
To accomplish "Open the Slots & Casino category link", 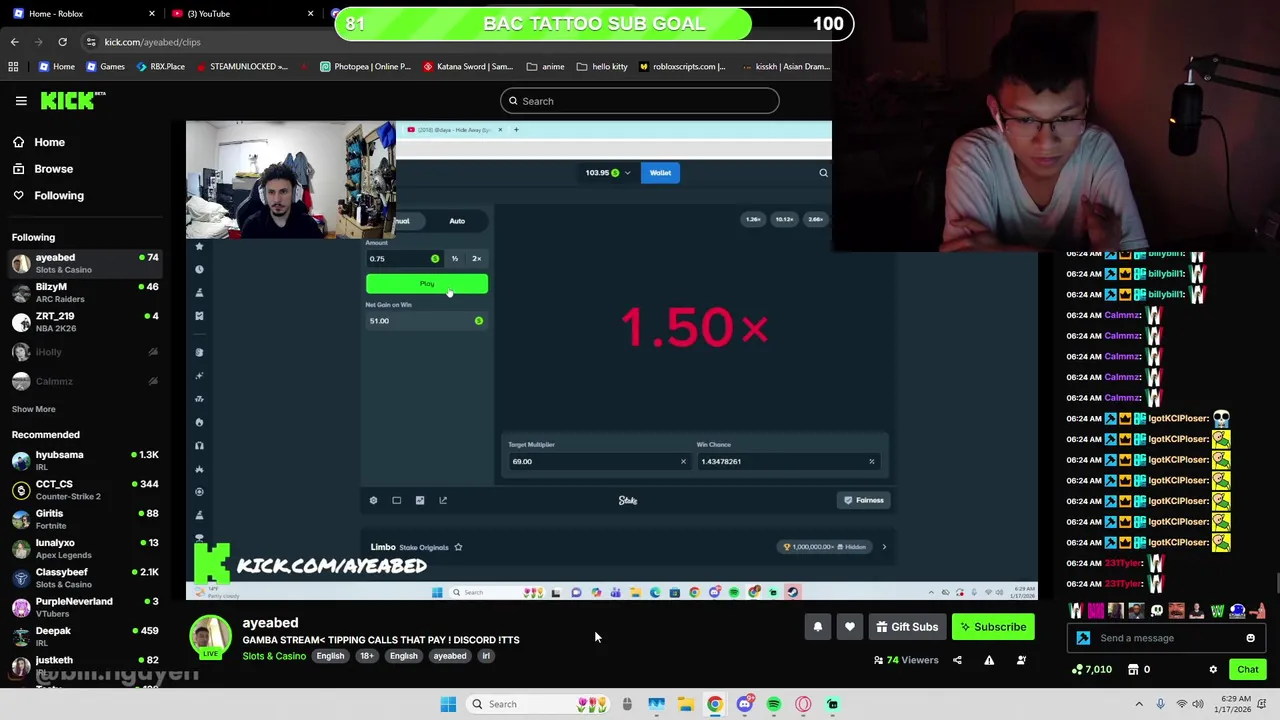I will click(x=274, y=656).
